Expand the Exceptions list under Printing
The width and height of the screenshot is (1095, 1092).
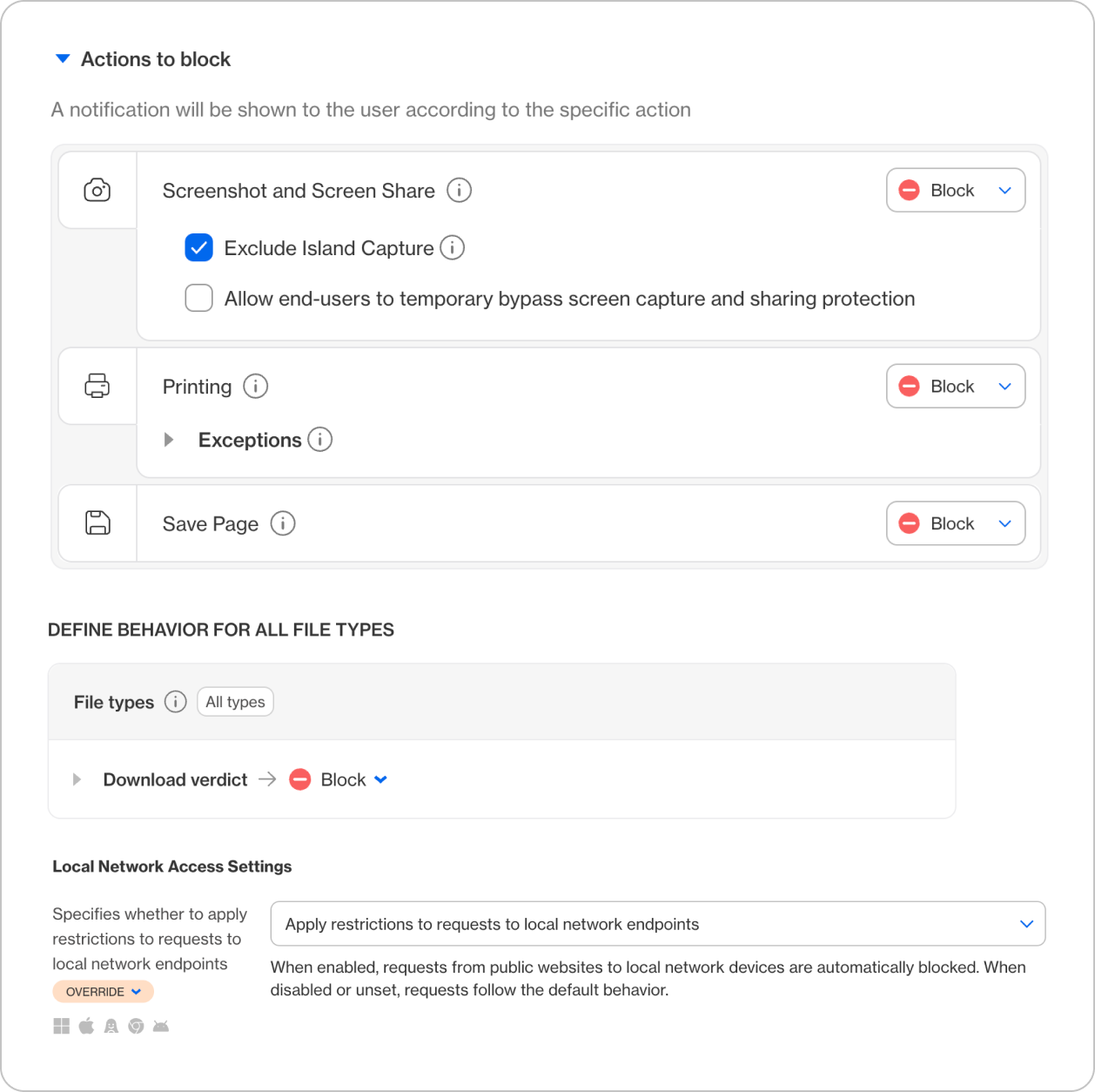pos(169,440)
